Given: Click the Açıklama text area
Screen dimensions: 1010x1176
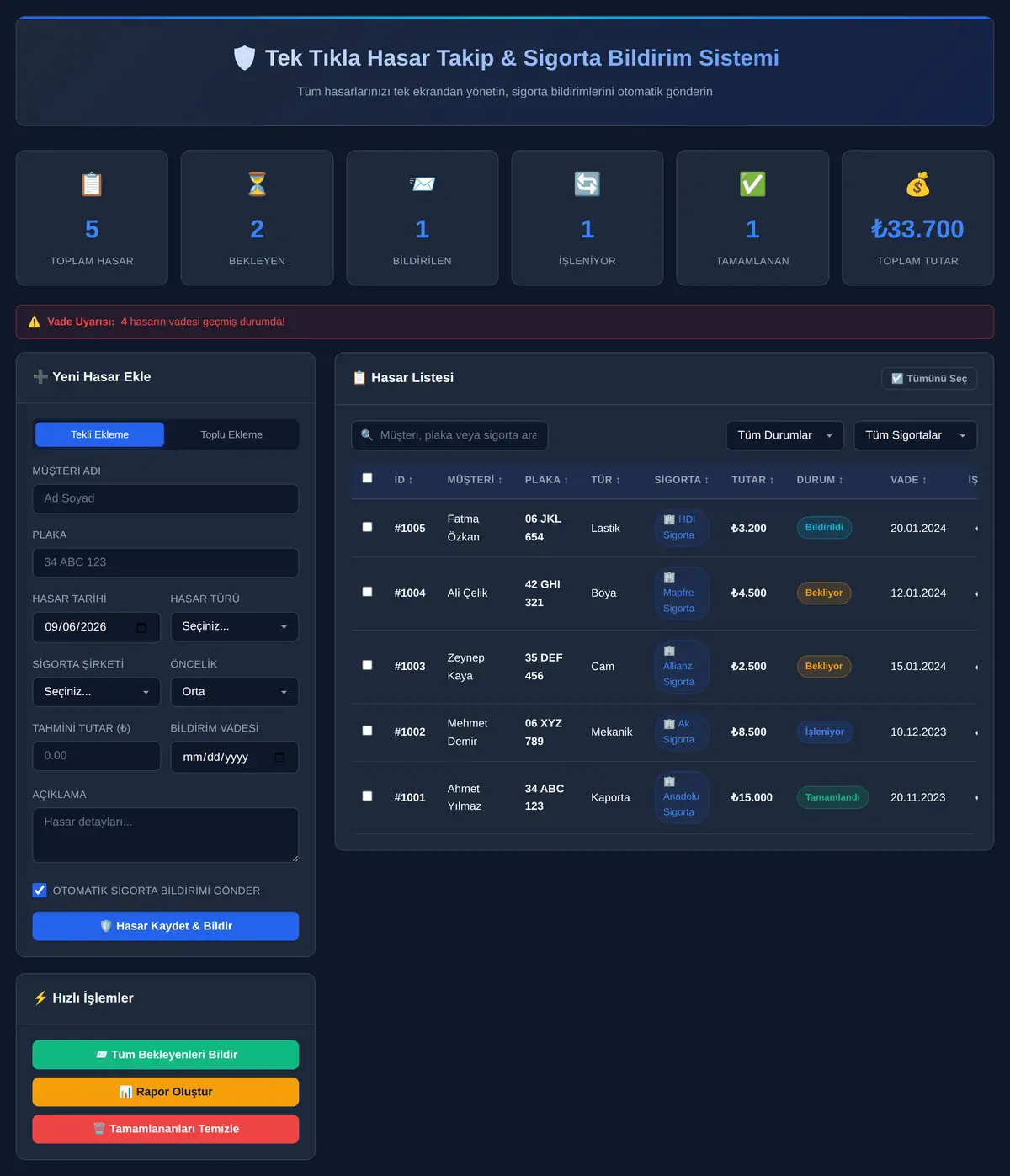Looking at the screenshot, I should pos(166,835).
